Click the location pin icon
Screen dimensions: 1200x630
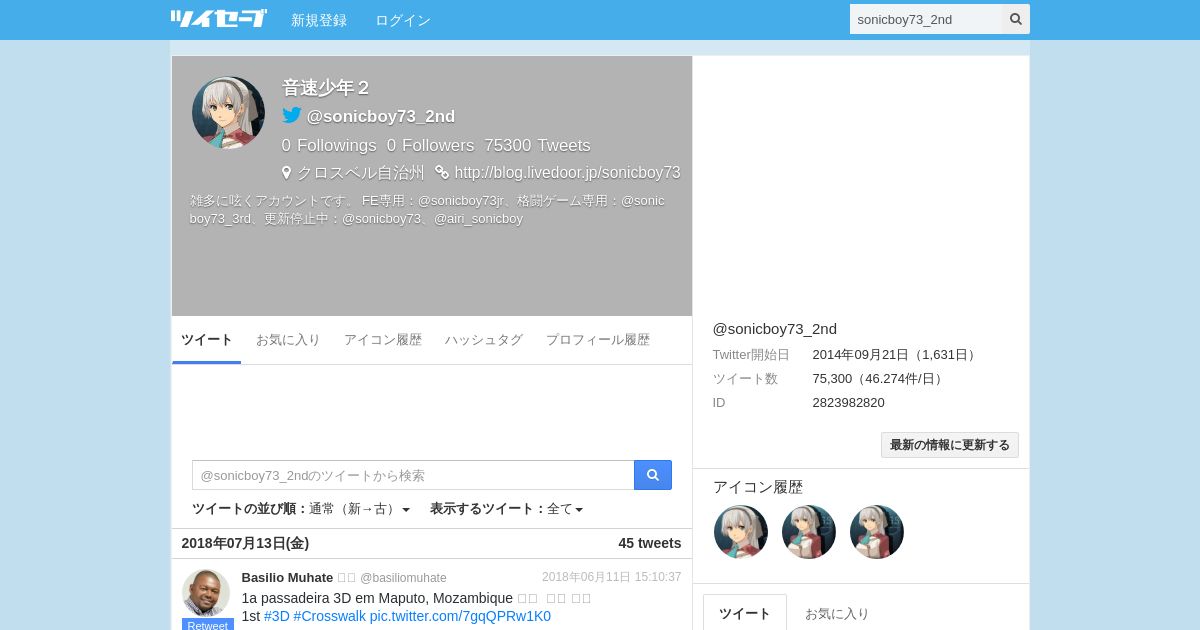pyautogui.click(x=287, y=172)
